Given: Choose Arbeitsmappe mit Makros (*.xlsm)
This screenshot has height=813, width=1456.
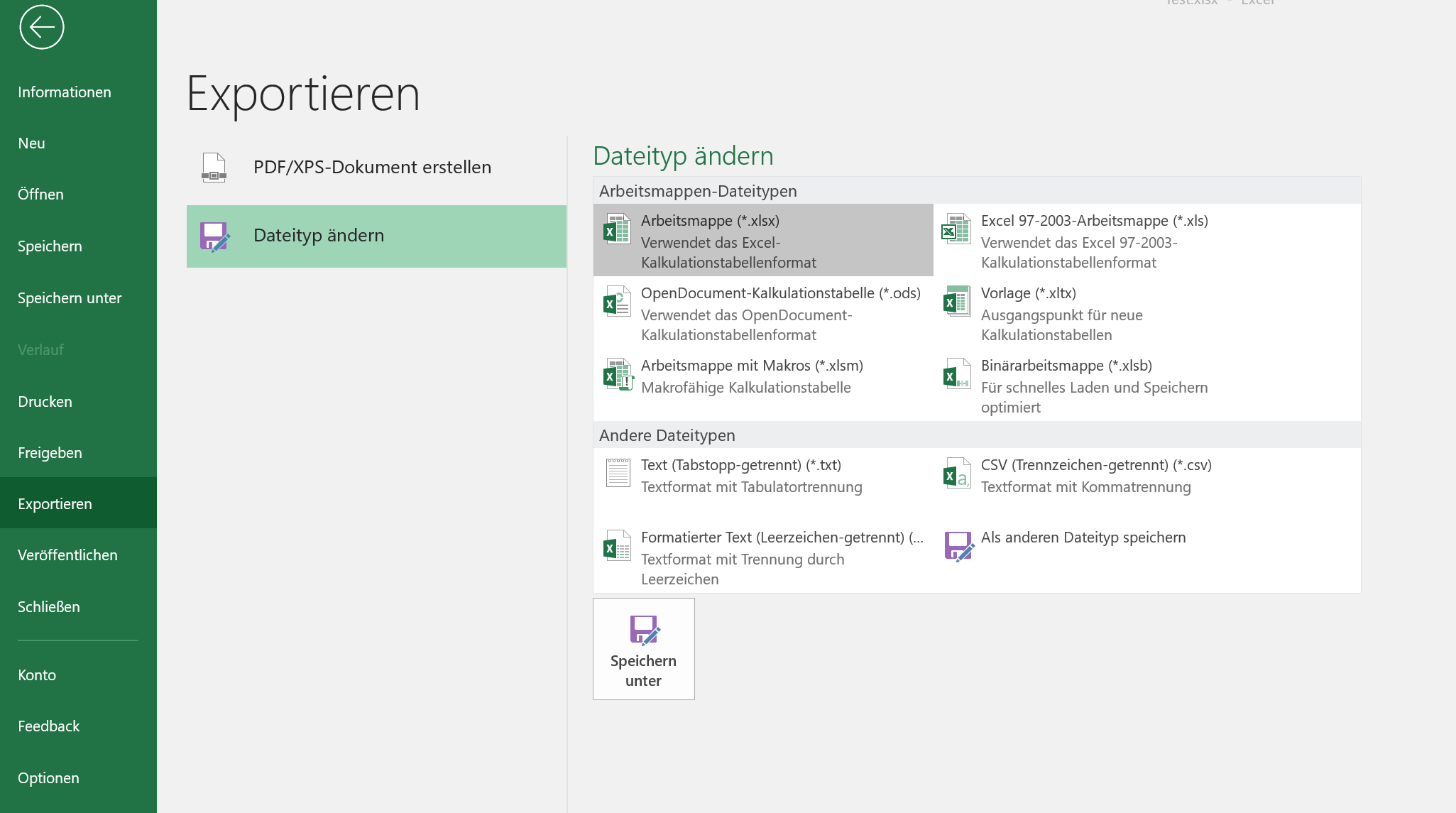Looking at the screenshot, I should tap(763, 385).
